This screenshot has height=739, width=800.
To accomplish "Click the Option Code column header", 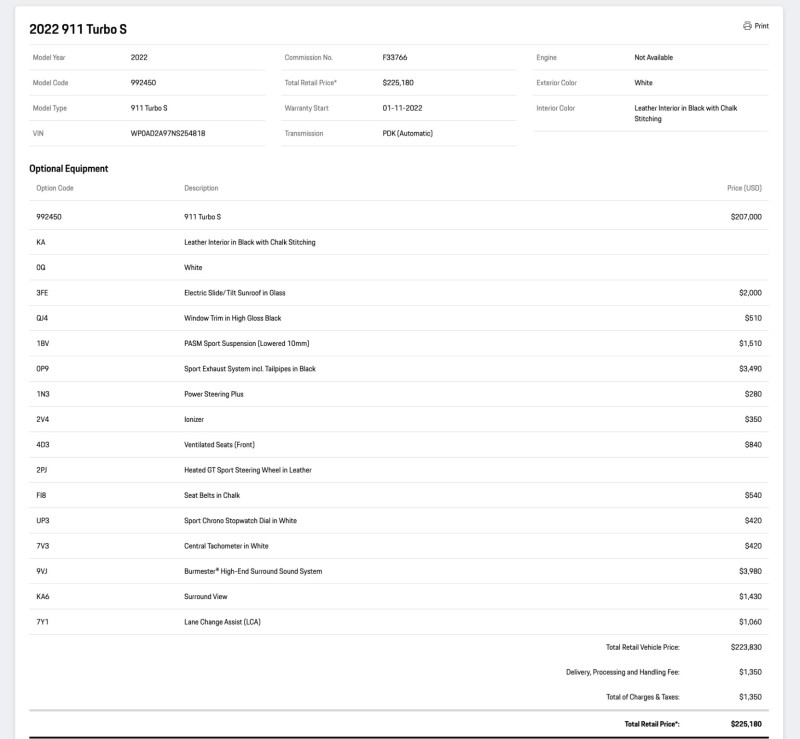I will click(x=55, y=188).
